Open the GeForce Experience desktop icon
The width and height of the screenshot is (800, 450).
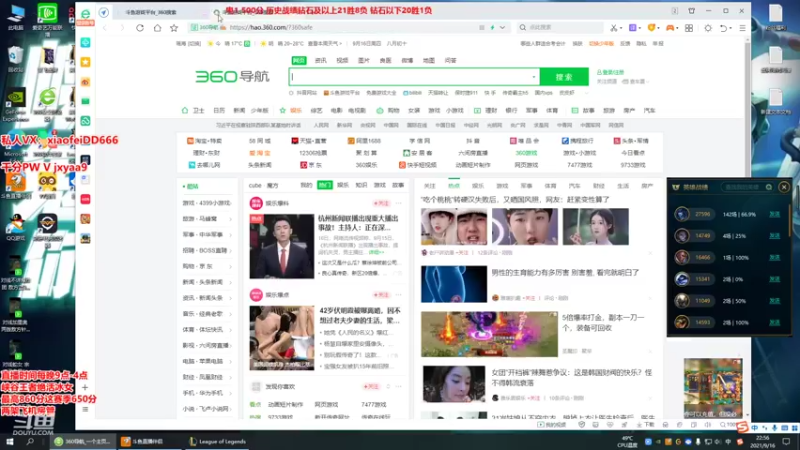(15, 106)
